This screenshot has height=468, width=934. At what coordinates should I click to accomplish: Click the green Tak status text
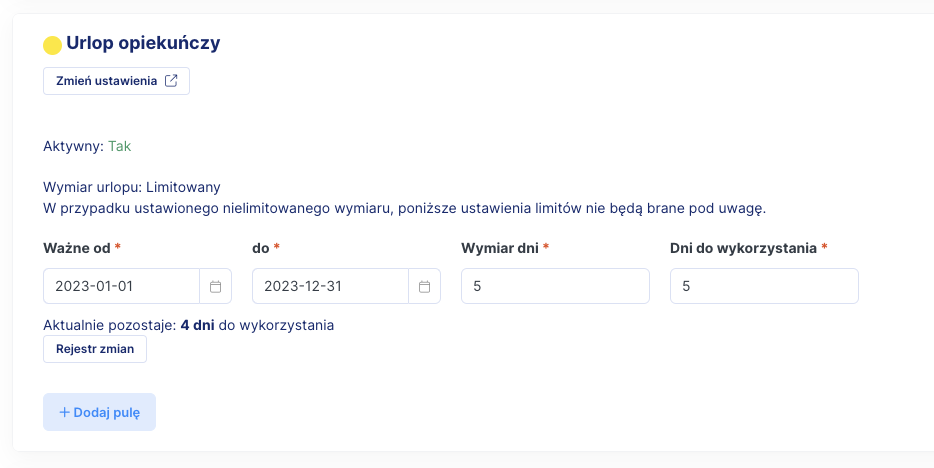pyautogui.click(x=119, y=146)
